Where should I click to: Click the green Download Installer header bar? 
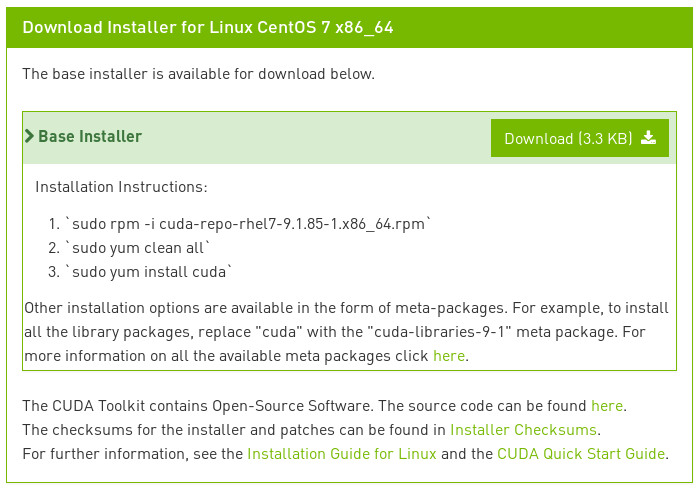350,27
